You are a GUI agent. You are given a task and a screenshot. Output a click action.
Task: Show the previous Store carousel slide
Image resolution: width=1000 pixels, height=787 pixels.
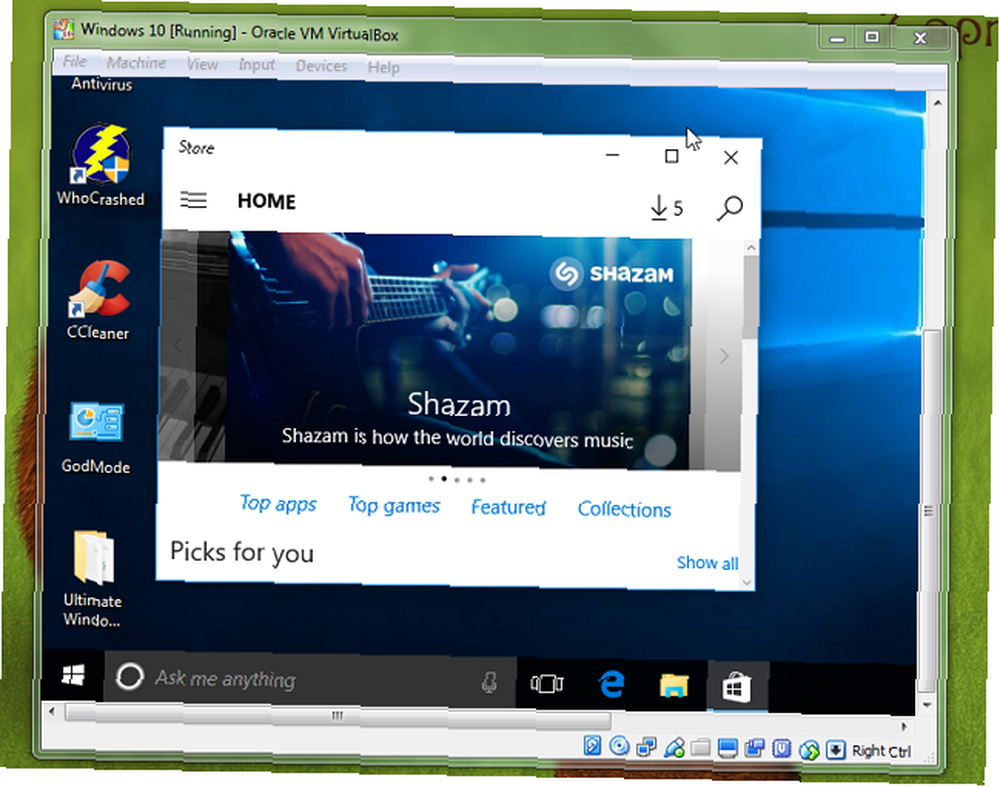click(x=177, y=345)
